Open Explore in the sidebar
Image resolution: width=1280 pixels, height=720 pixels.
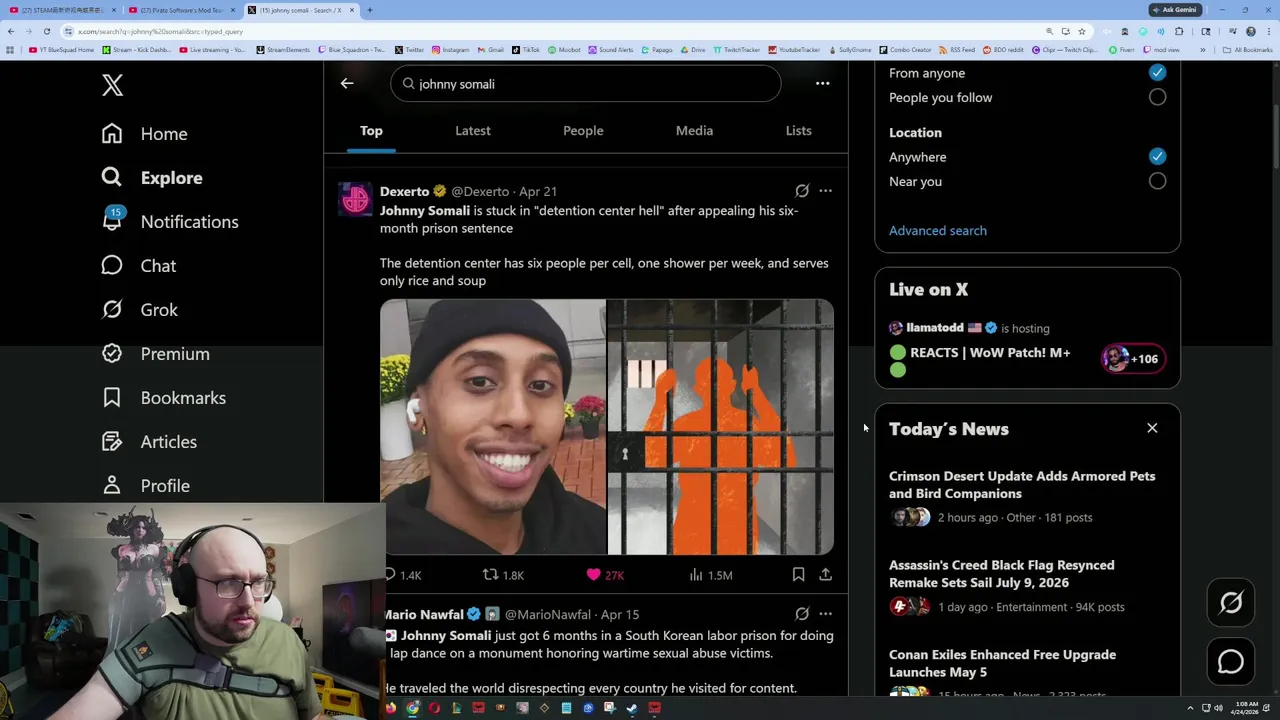(x=152, y=178)
